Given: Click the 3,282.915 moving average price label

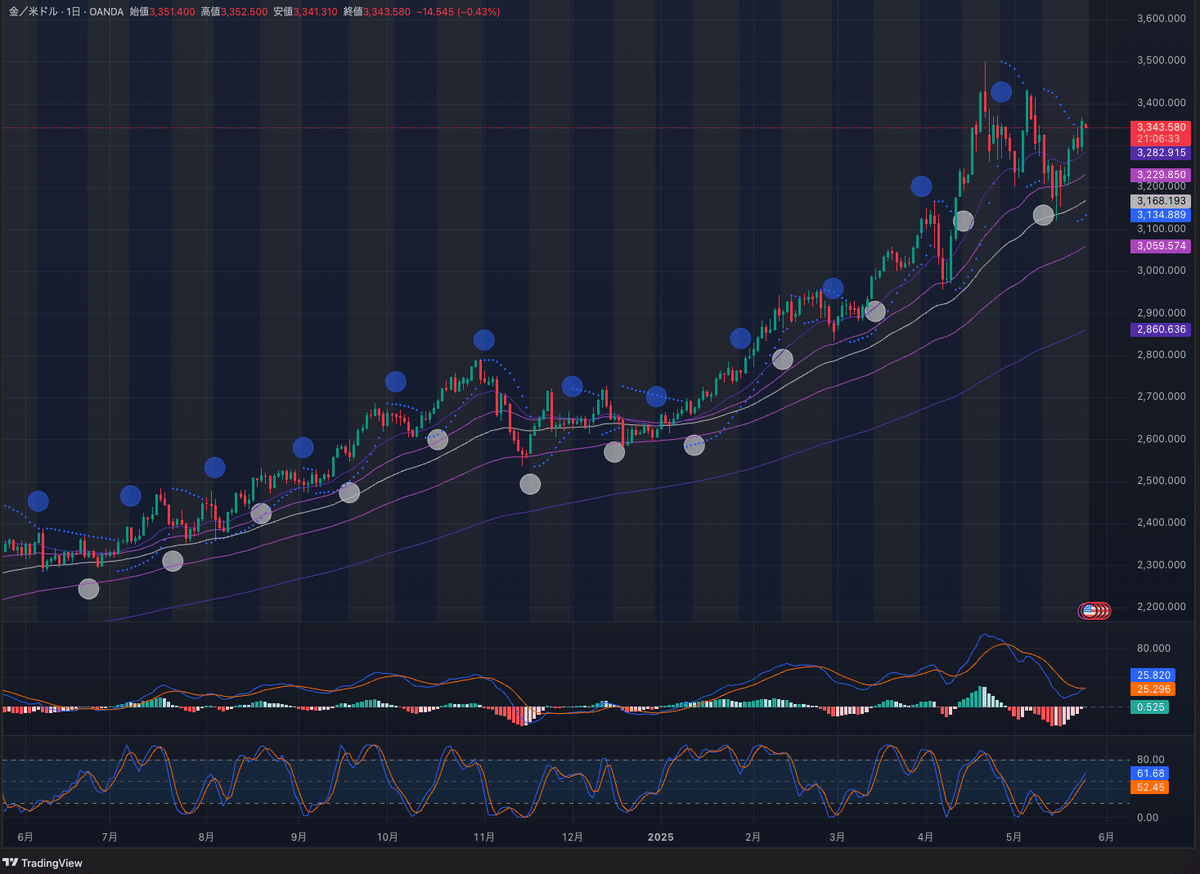Looking at the screenshot, I should 1160,153.
